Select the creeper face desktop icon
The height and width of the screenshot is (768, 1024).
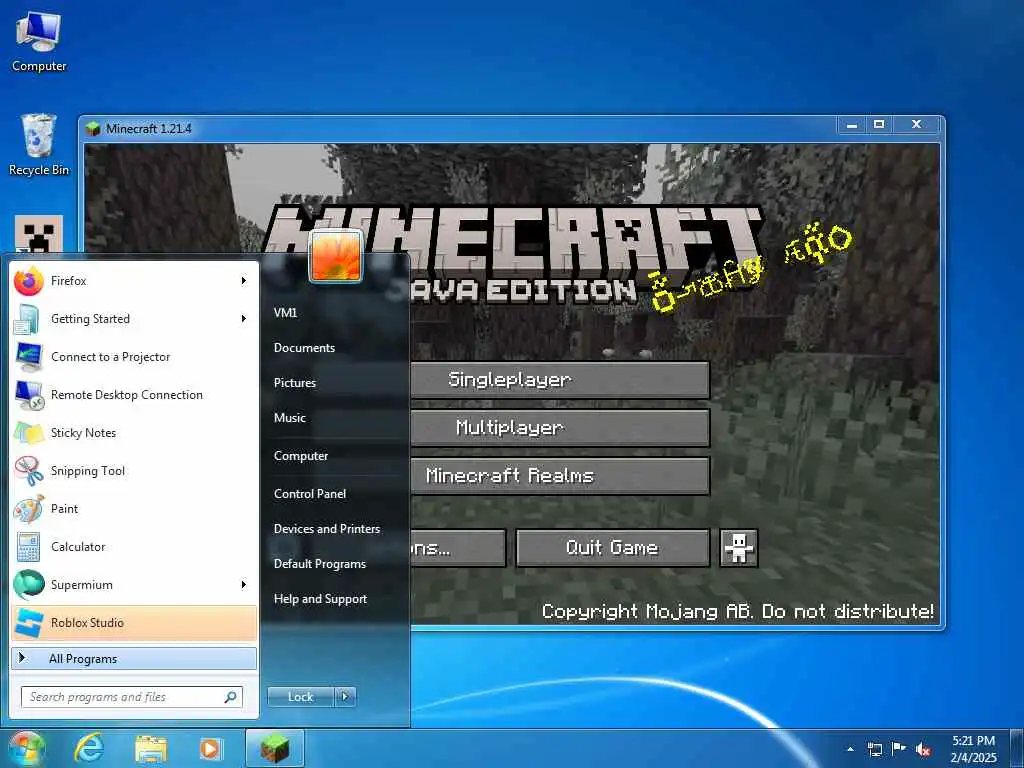point(39,234)
